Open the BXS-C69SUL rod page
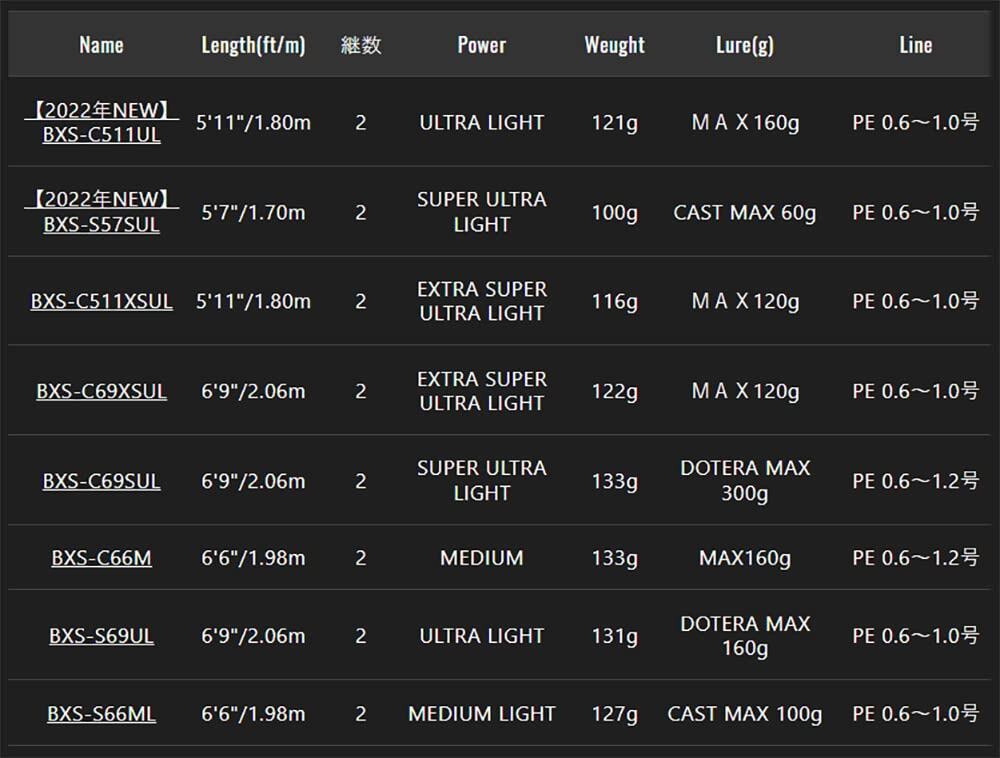This screenshot has height=758, width=1000. (x=101, y=481)
